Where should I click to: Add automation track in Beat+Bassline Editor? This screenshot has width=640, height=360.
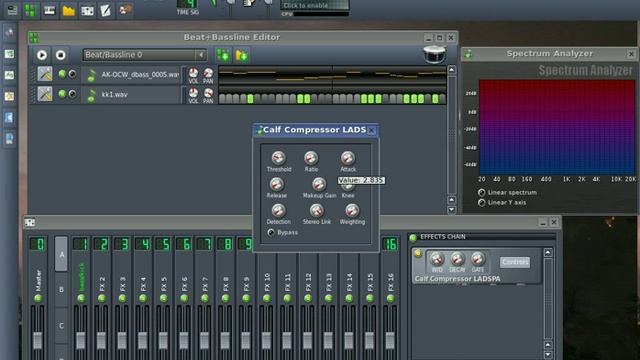[242, 55]
